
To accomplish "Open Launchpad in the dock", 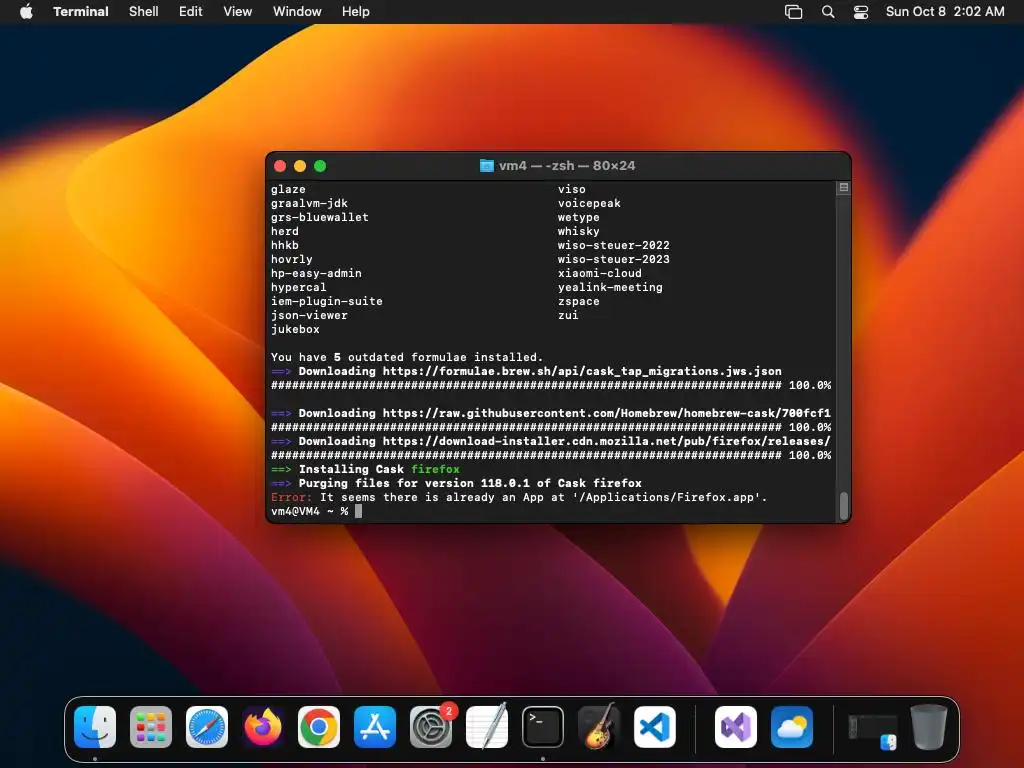I will (x=151, y=727).
